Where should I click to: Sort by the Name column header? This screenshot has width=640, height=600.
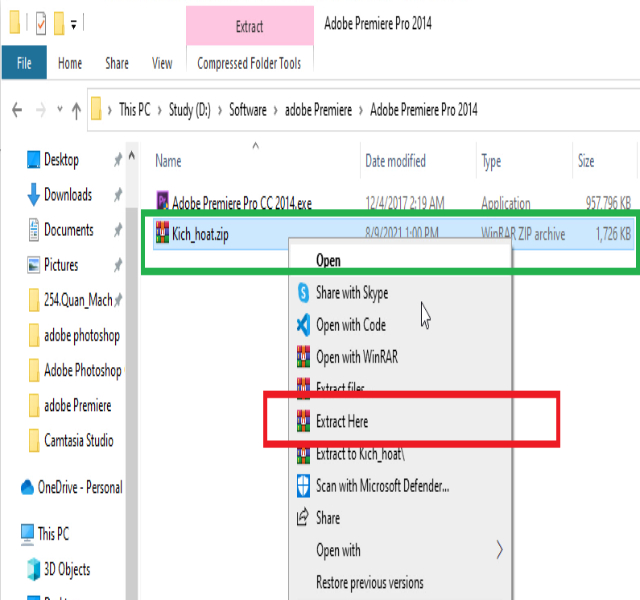[168, 161]
